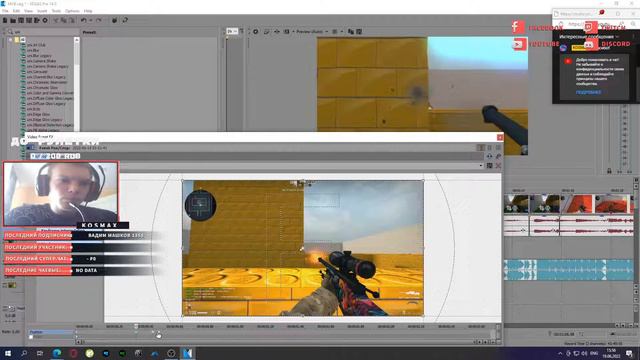Click the first video clip thumbnail on timeline
640x360 pixels.
coord(516,204)
